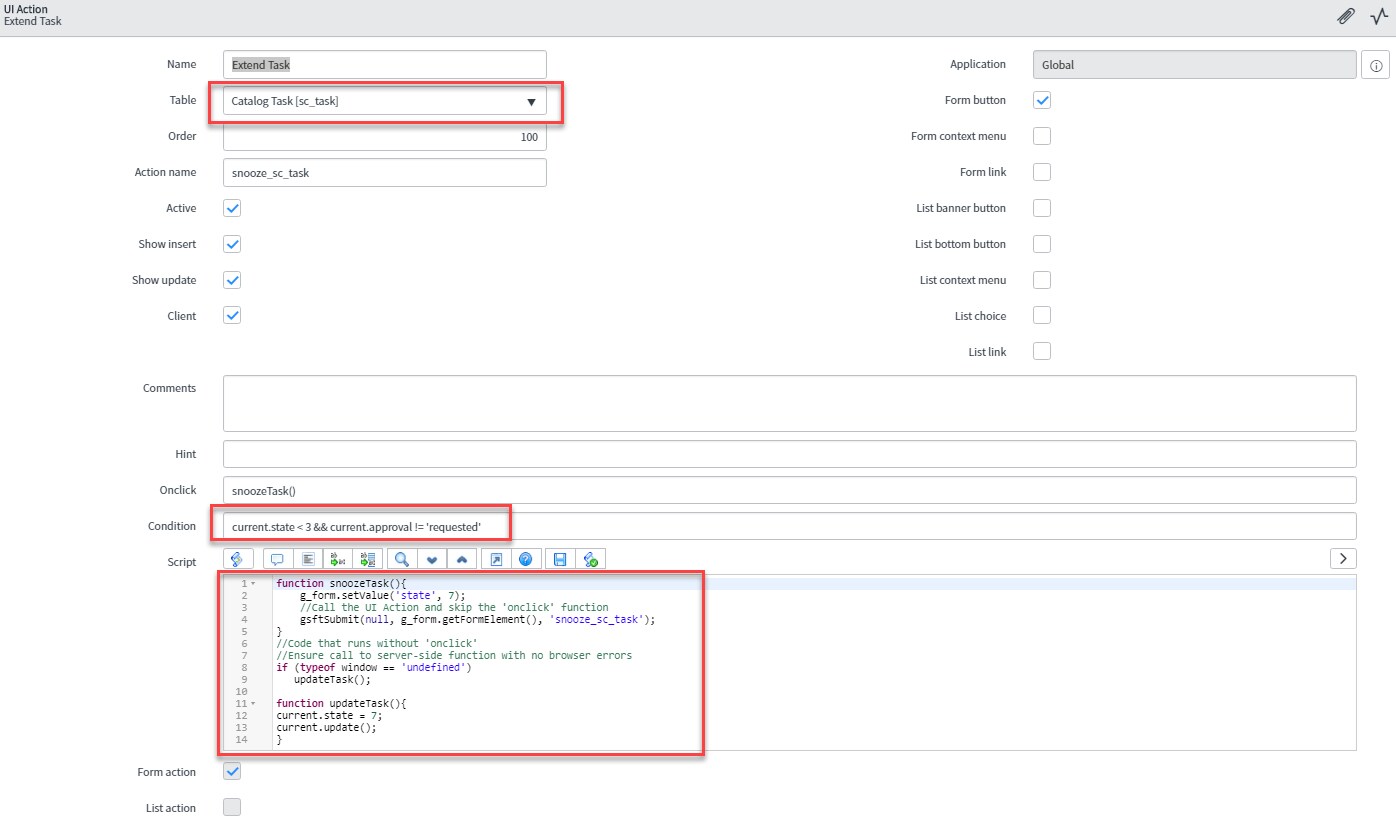The height and width of the screenshot is (816, 1396).
Task: Enable the List context menu checkbox
Action: 1042,280
